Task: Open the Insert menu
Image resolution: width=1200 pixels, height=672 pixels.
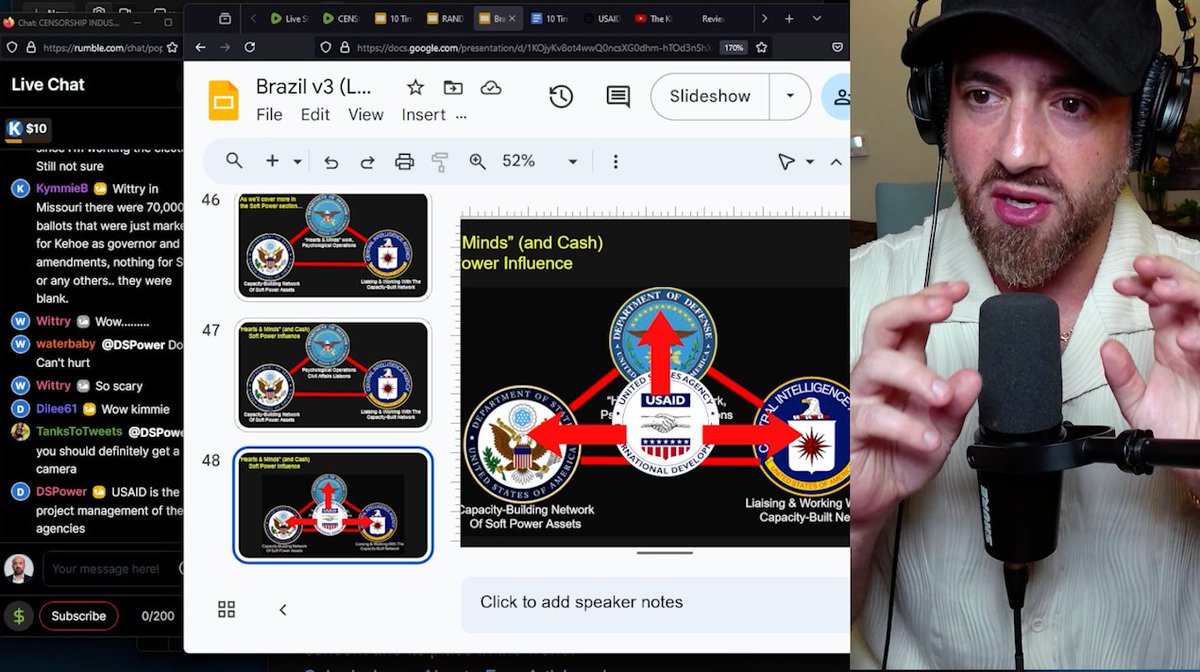Action: (x=424, y=115)
